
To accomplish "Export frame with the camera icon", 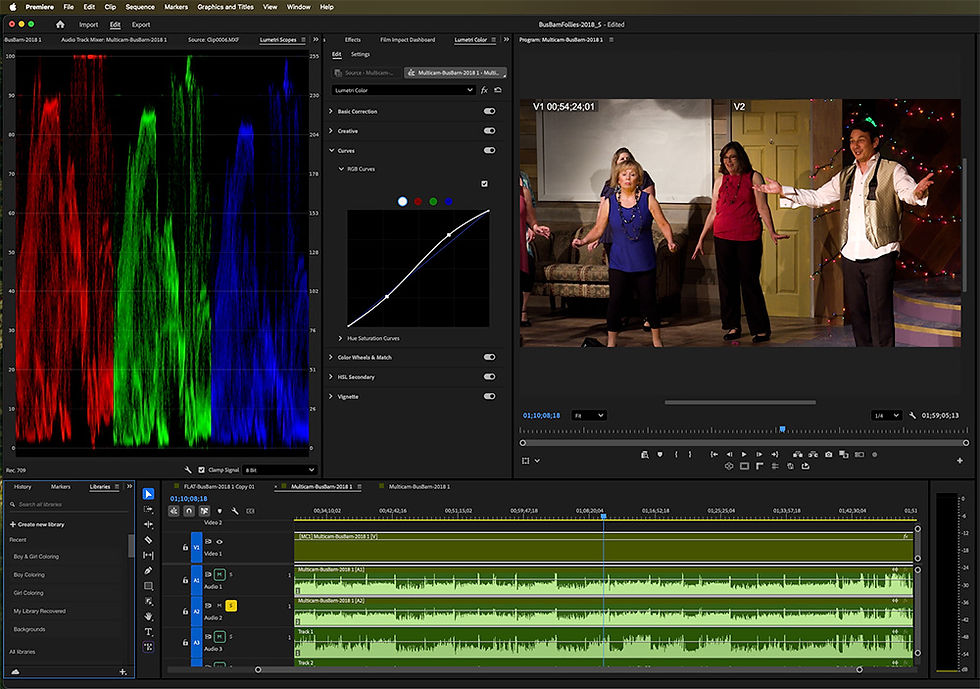I will pos(828,455).
